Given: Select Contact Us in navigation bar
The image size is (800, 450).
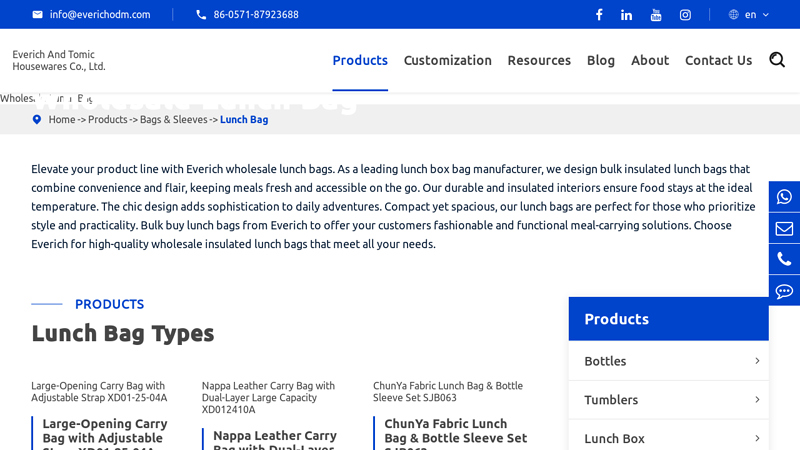Looking at the screenshot, I should pos(718,60).
